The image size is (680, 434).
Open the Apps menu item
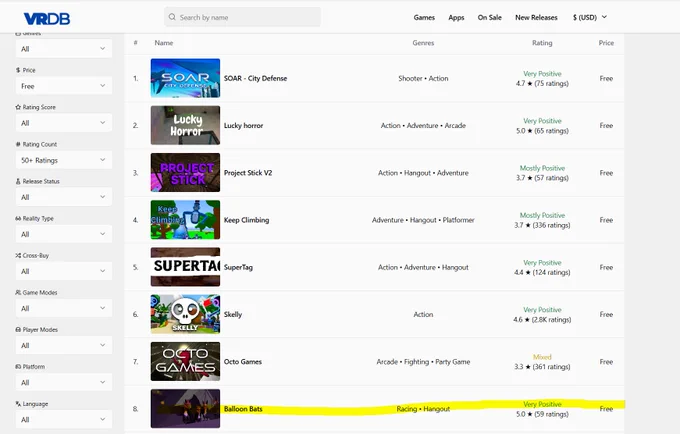(456, 17)
